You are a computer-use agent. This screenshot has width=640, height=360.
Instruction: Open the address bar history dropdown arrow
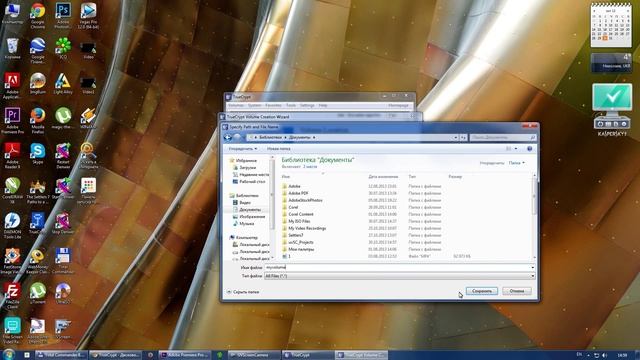456,138
